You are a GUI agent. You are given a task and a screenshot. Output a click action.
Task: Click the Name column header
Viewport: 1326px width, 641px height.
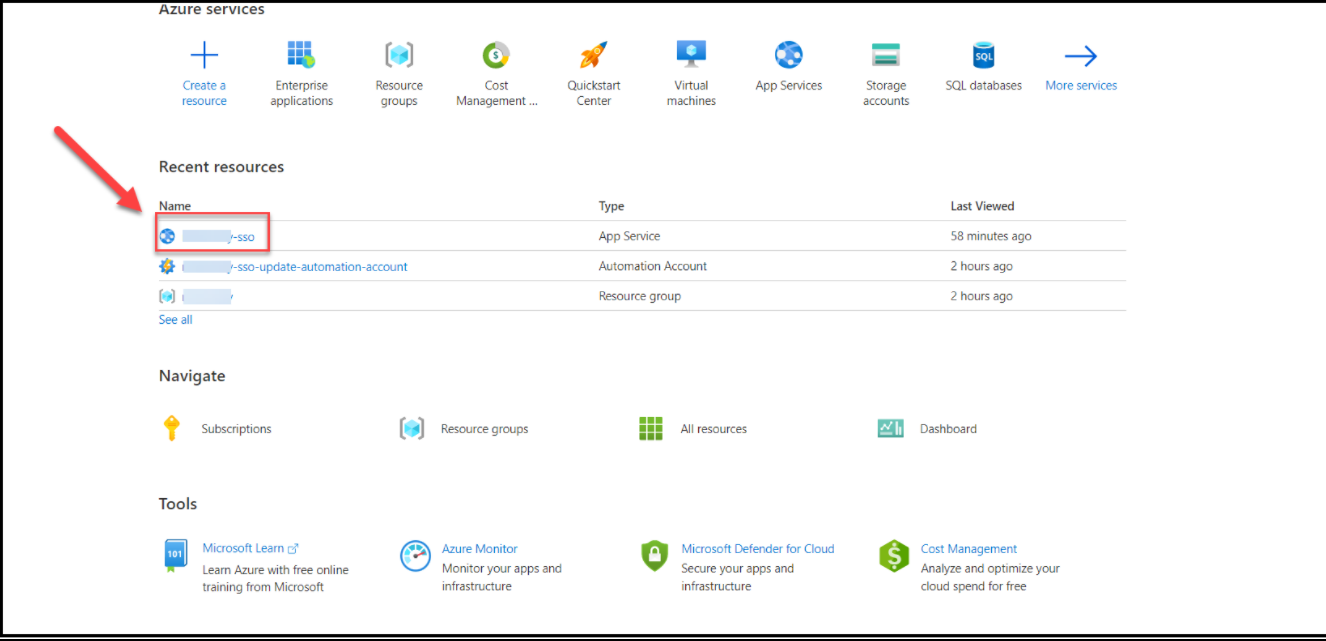coord(175,206)
